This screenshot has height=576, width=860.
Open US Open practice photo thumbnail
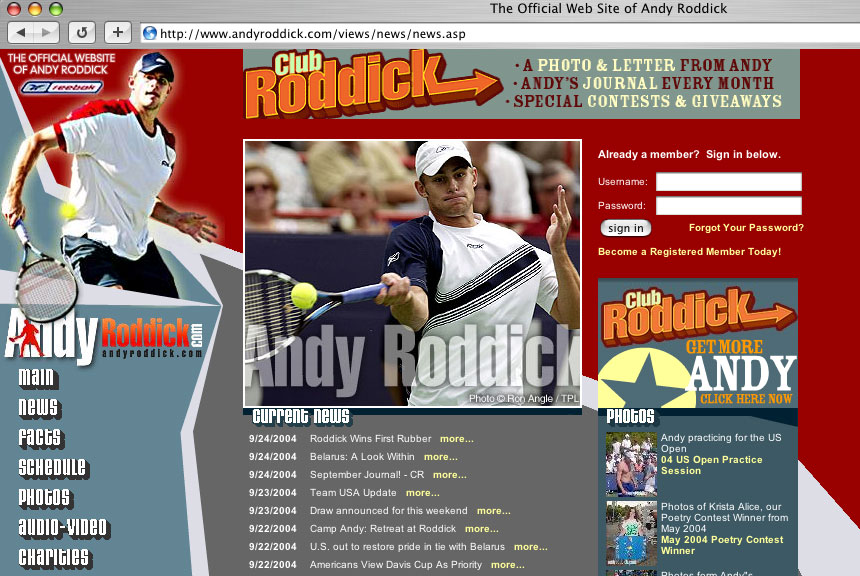pyautogui.click(x=631, y=464)
